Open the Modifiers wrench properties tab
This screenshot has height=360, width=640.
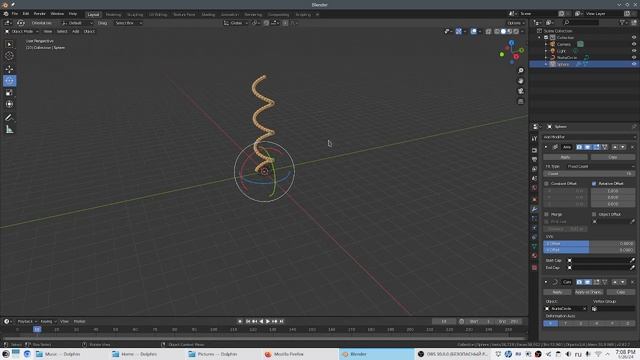pyautogui.click(x=534, y=209)
